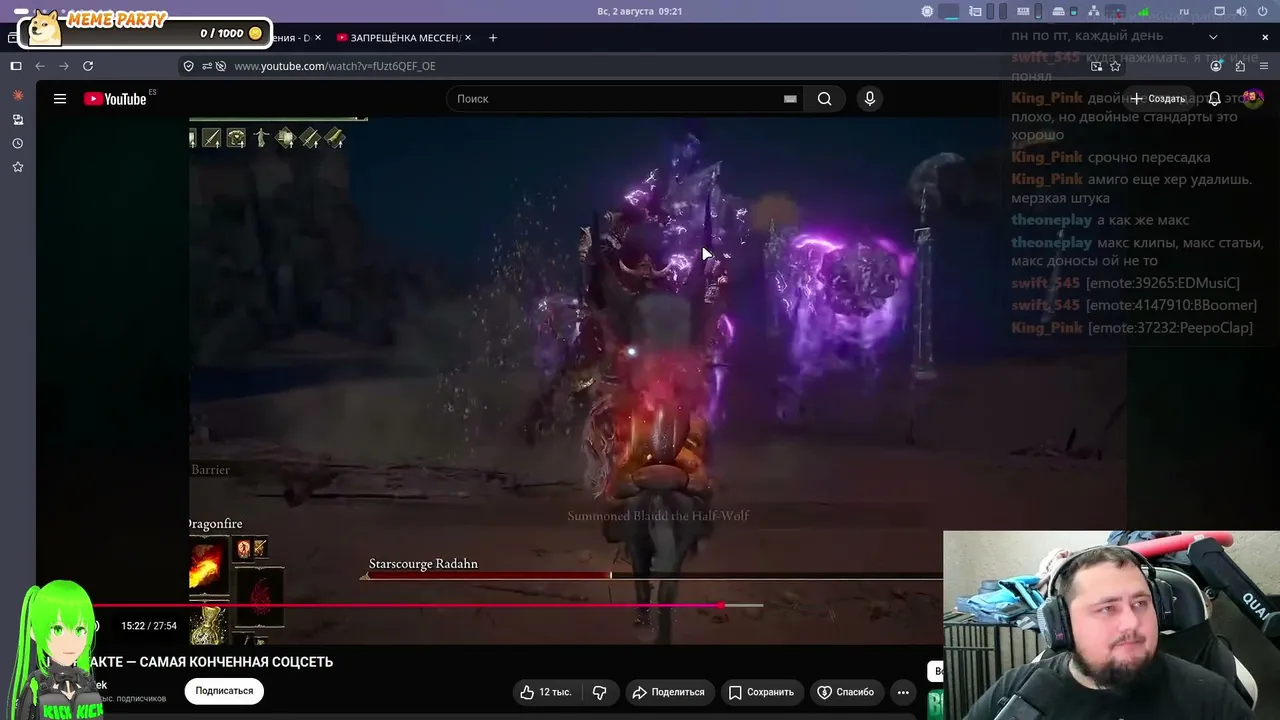Image resolution: width=1280 pixels, height=720 pixels.
Task: Open the sidebar AI chatbot sparkle icon
Action: click(17, 95)
